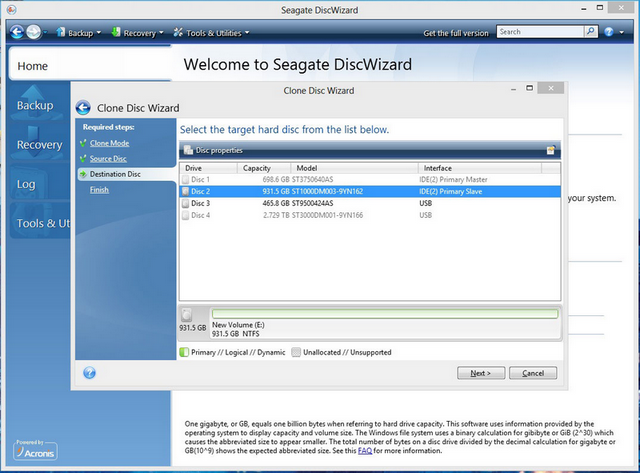Expand the Backup dropdown menu
Image resolution: width=640 pixels, height=473 pixels.
(79, 33)
